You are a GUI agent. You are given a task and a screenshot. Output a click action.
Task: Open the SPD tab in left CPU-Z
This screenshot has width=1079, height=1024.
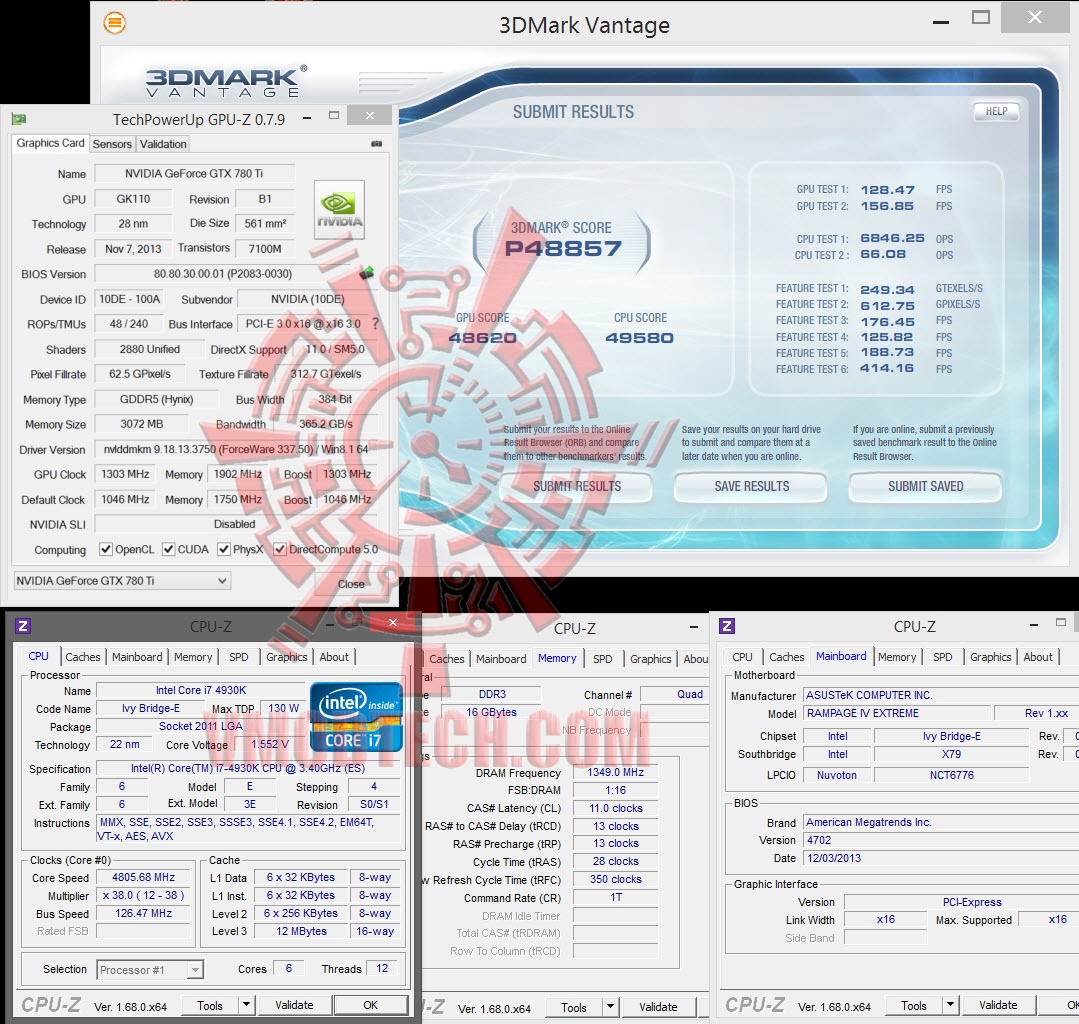click(x=239, y=657)
